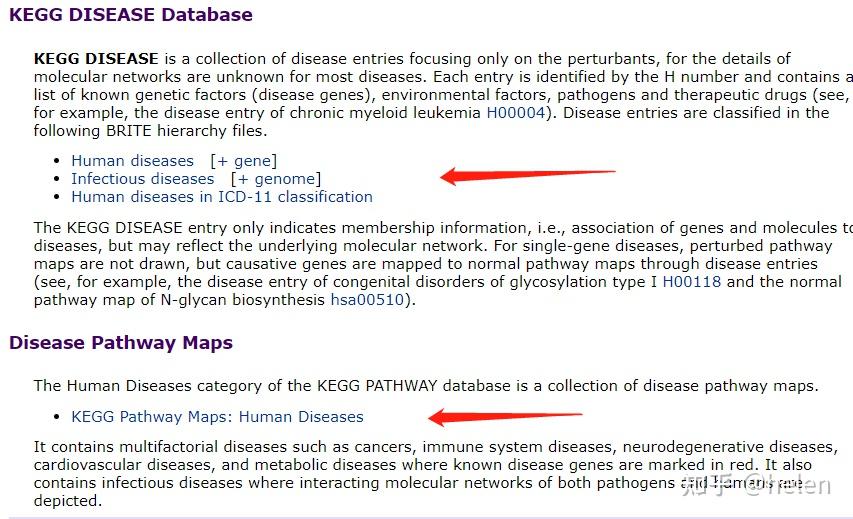Click the 'KEGG DISEASE Database' heading
Viewport: 853px width, 519px height.
130,15
